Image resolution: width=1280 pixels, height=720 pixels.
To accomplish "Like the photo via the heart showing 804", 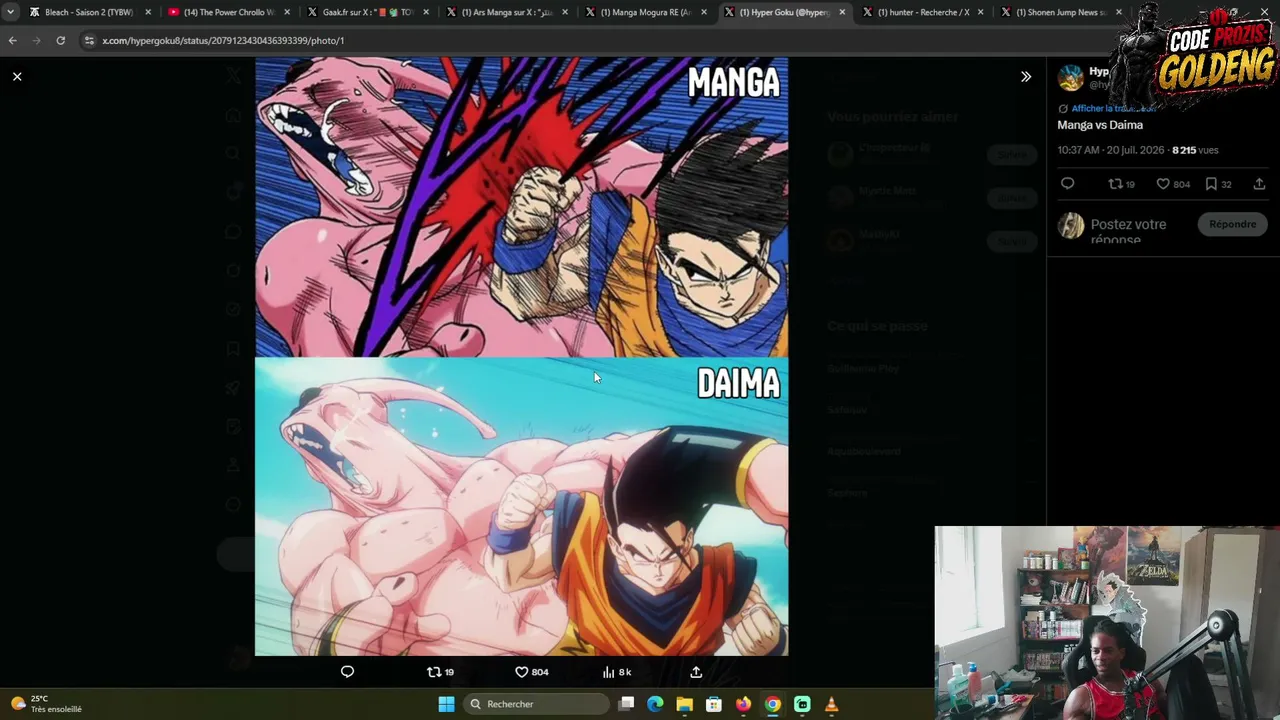I will coord(531,672).
